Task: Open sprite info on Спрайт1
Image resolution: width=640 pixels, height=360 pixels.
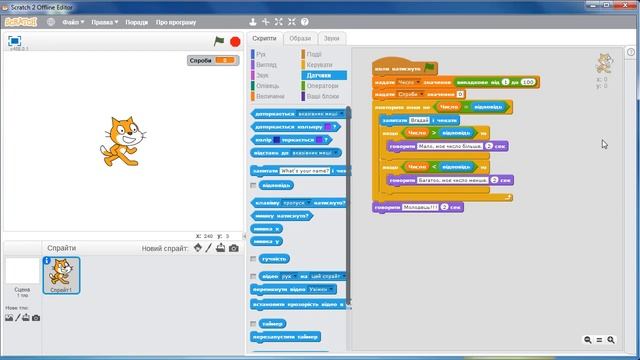Action: click(x=47, y=260)
